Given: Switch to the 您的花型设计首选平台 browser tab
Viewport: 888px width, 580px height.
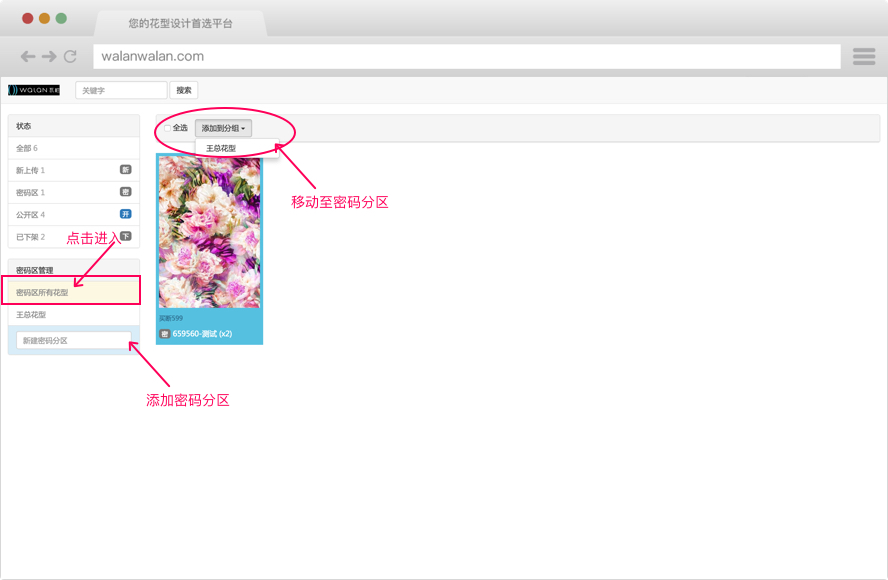Looking at the screenshot, I should 180,22.
